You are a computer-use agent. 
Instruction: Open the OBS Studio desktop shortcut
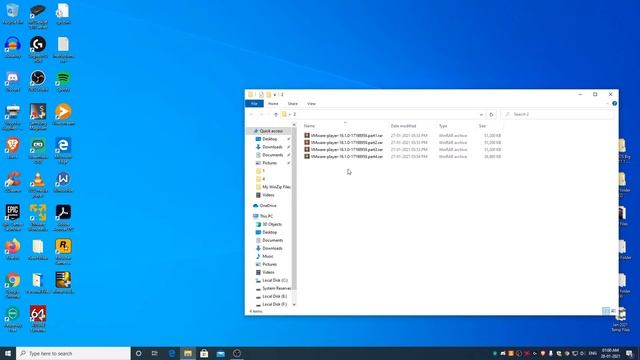(x=38, y=81)
